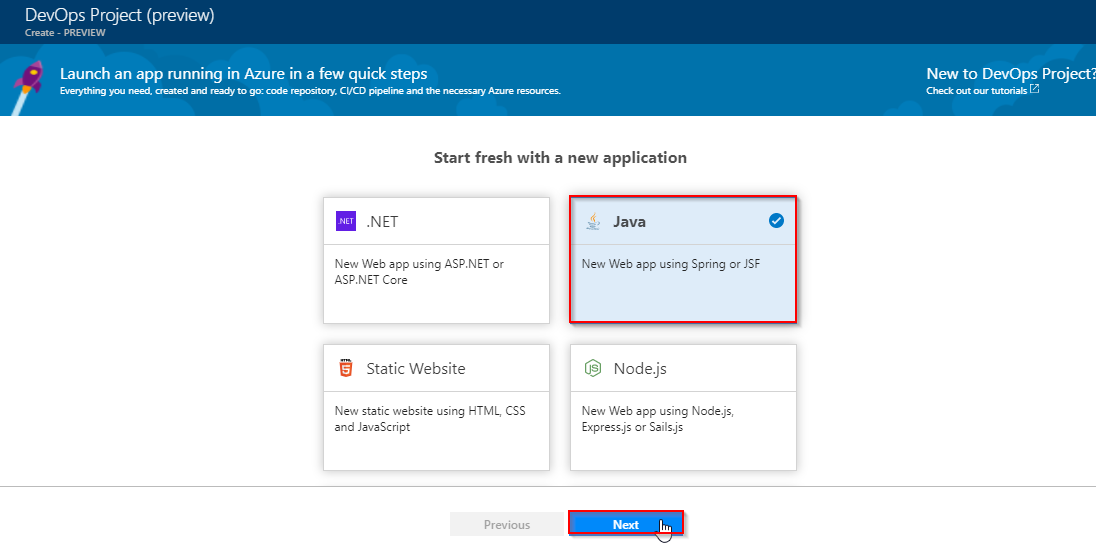Image resolution: width=1096 pixels, height=543 pixels.
Task: Click 'New Web app using Spring or JSF' text
Action: coord(670,264)
